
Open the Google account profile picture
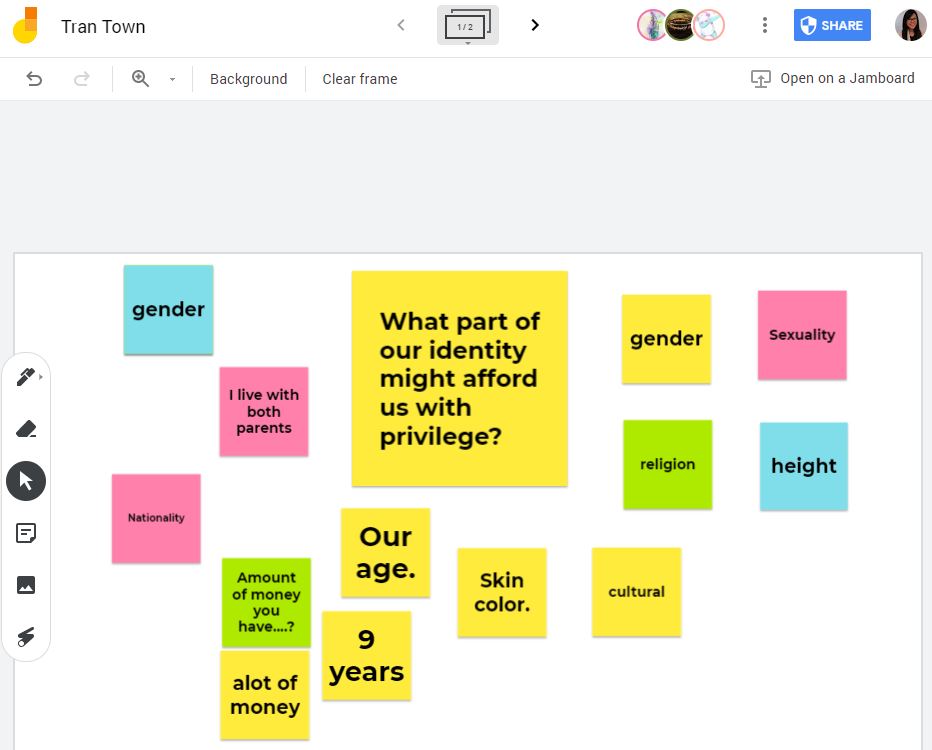[x=910, y=26]
